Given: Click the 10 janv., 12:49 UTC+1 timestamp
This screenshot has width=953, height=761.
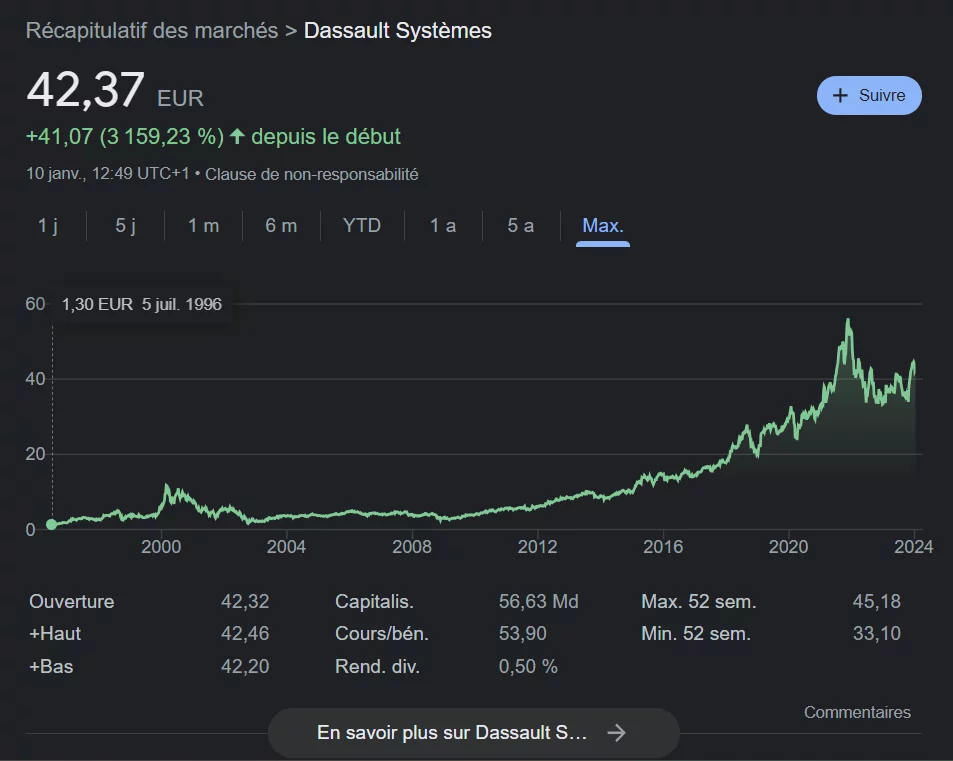Looking at the screenshot, I should (x=108, y=174).
